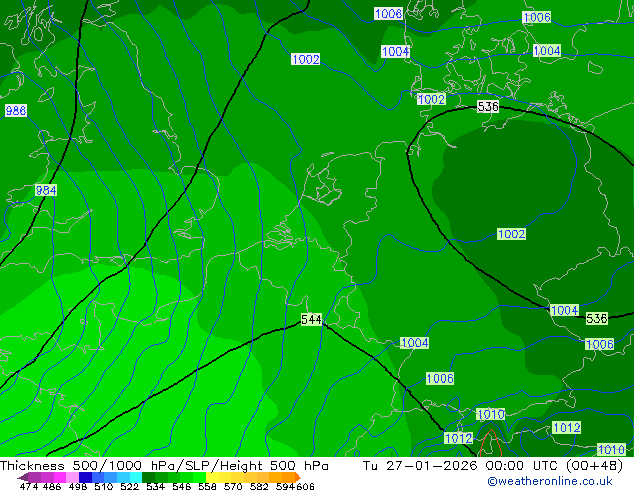Click the dark blue legend swatch above 498
This screenshot has height=490, width=634.
(x=84, y=477)
